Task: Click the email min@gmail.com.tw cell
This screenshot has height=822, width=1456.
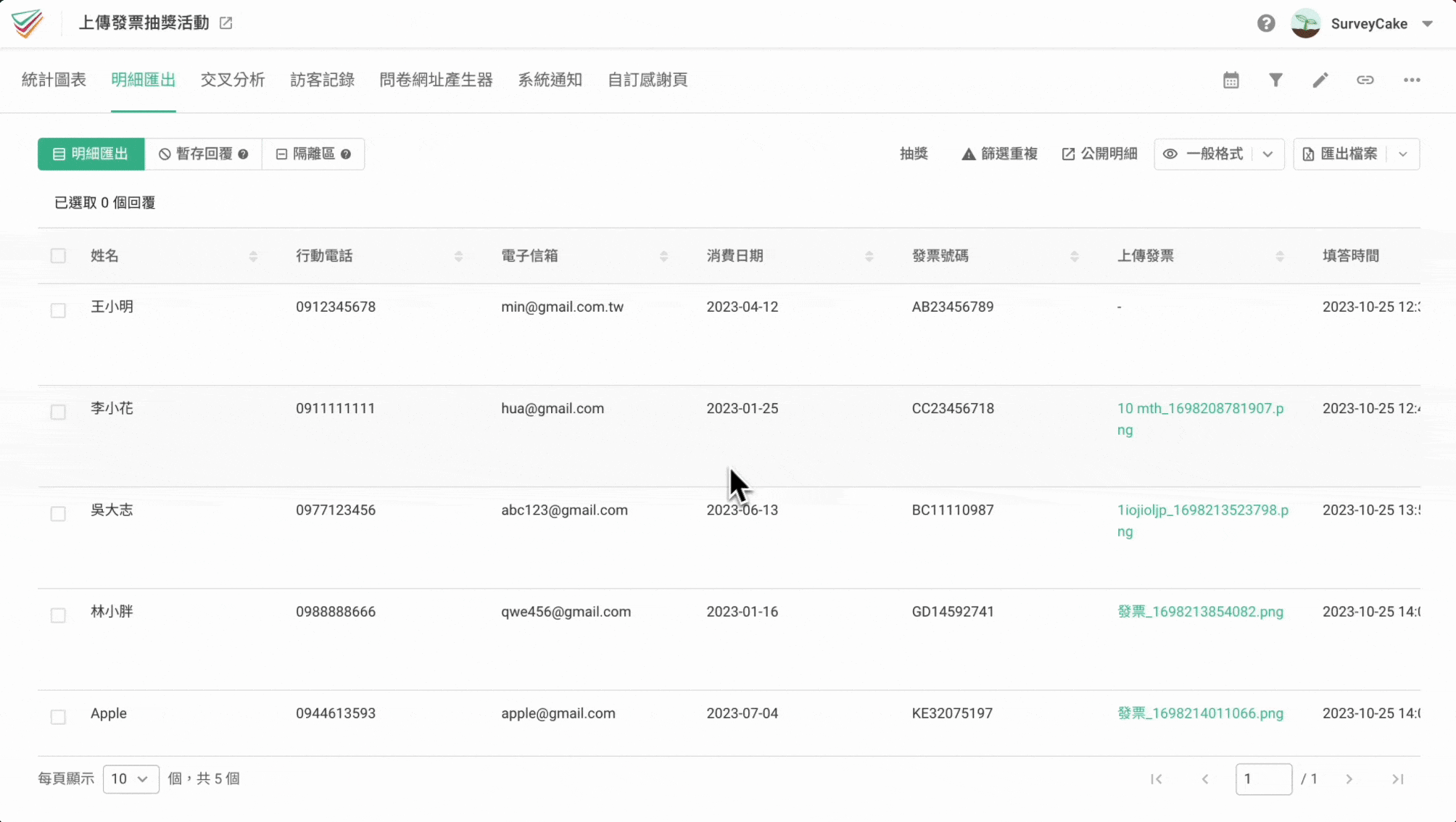Action: [x=562, y=307]
